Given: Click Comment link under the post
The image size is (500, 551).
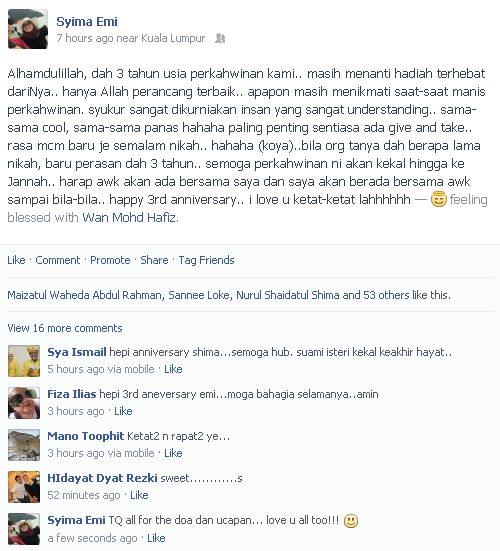Looking at the screenshot, I should (x=58, y=260).
